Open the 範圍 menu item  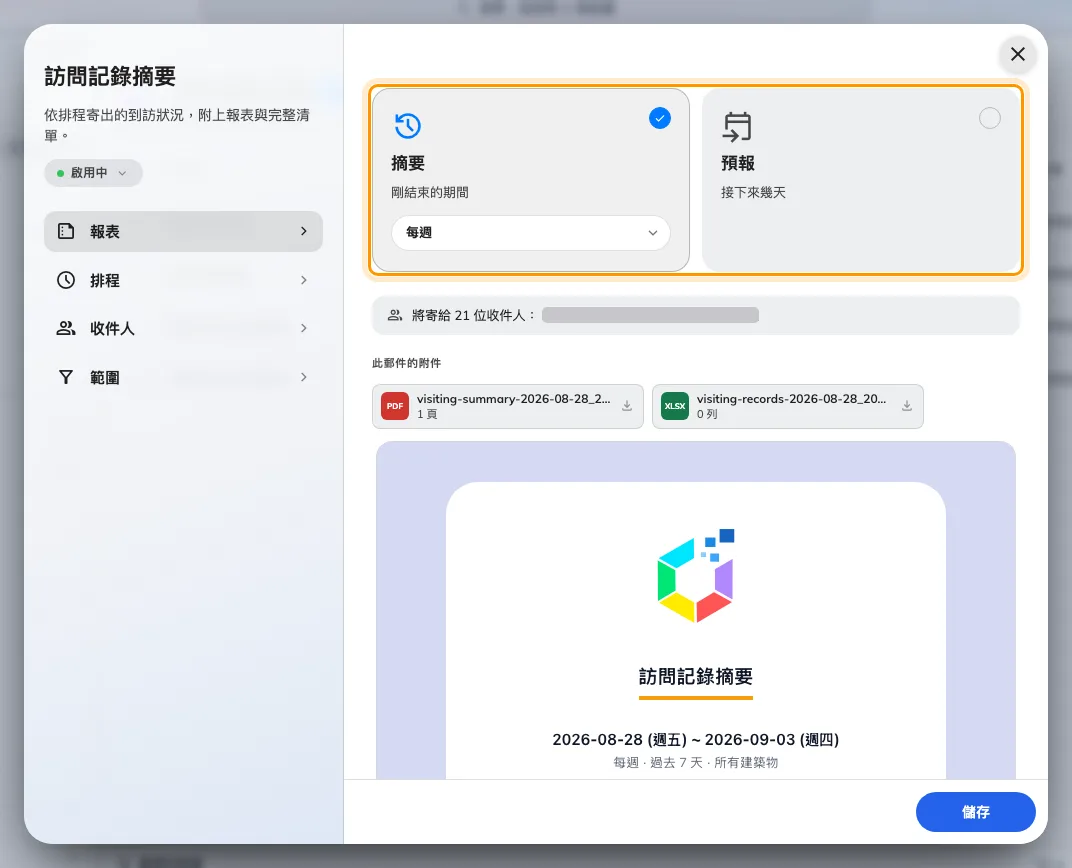pyautogui.click(x=183, y=377)
